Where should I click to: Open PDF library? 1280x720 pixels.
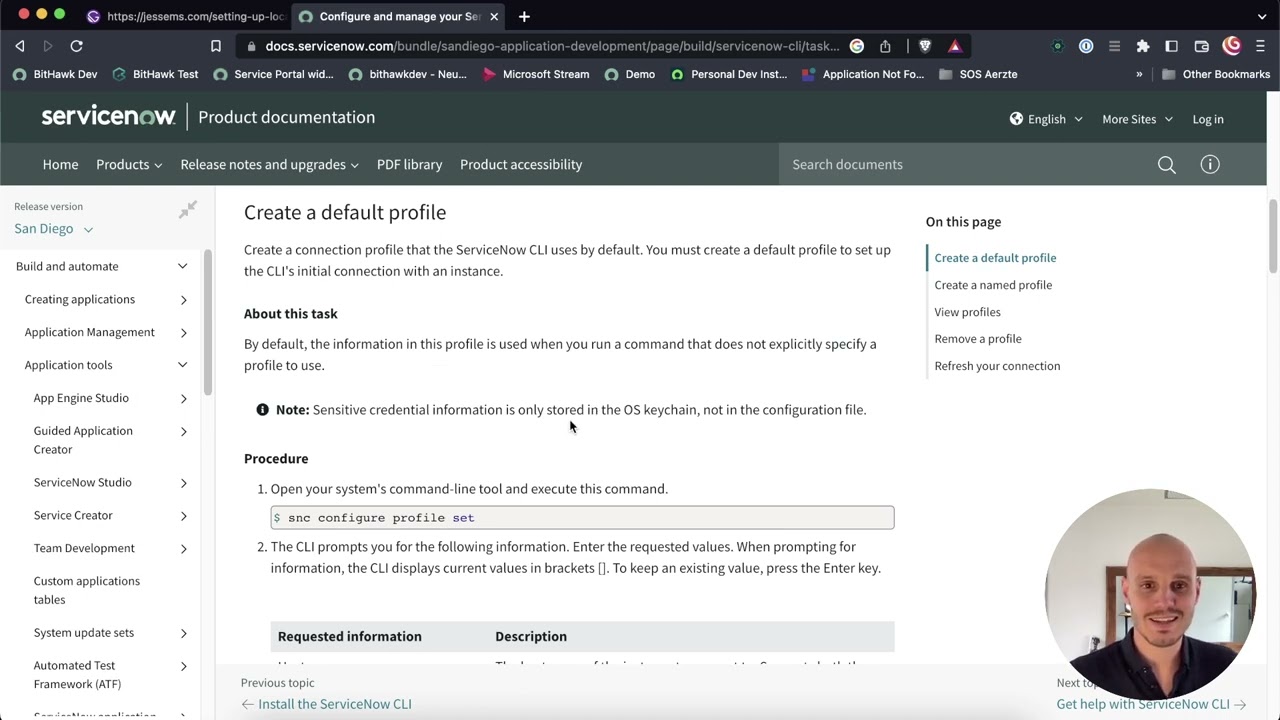[x=409, y=164]
